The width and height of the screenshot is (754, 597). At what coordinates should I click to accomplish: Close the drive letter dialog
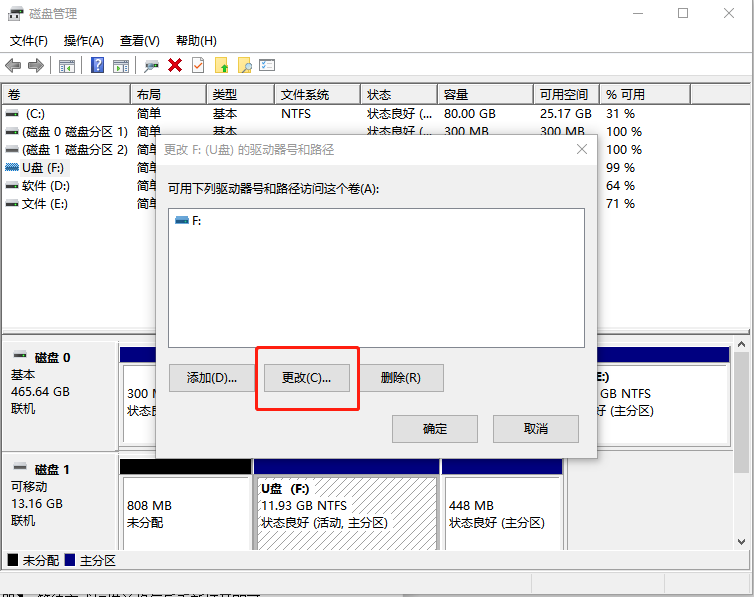pyautogui.click(x=582, y=149)
